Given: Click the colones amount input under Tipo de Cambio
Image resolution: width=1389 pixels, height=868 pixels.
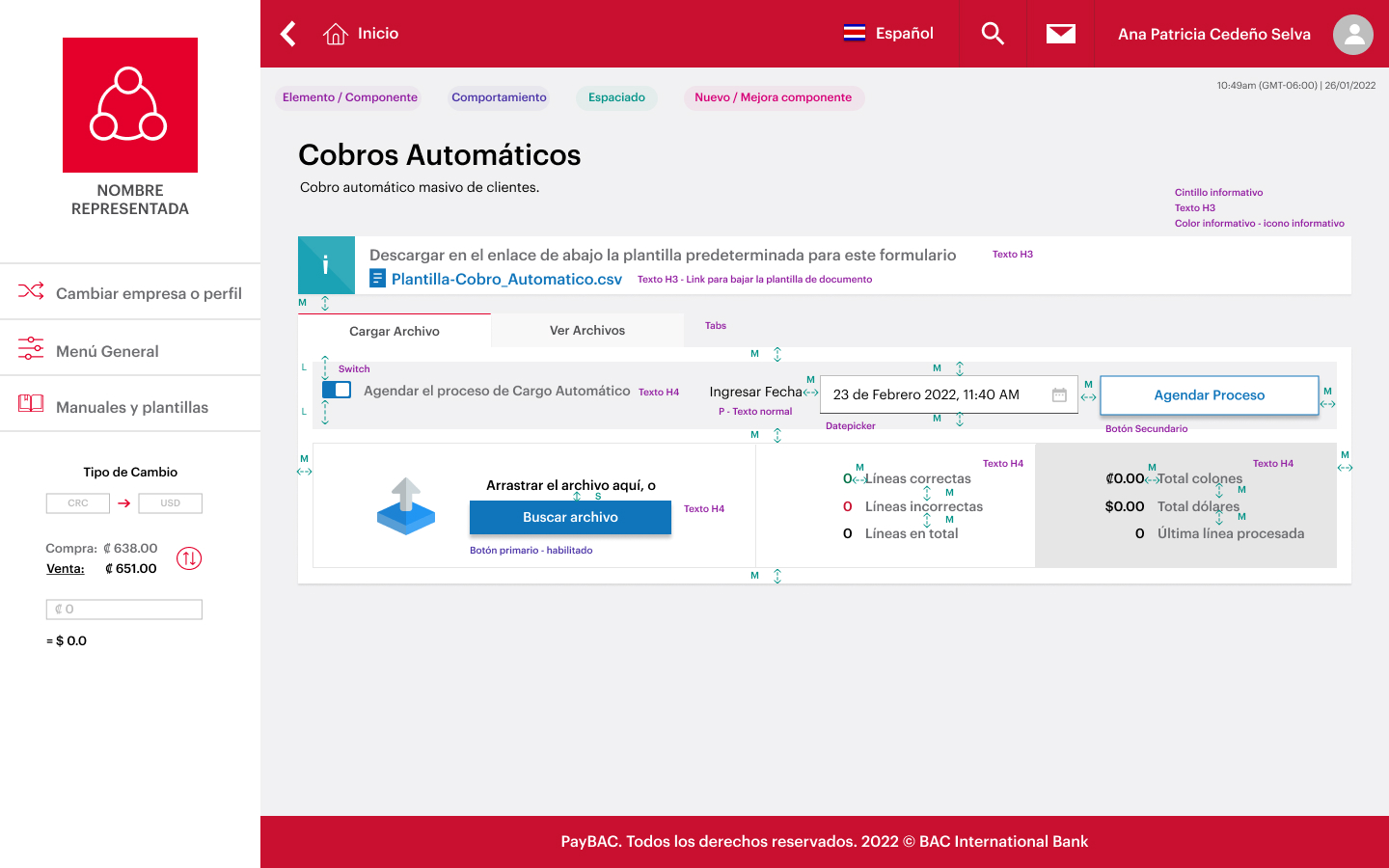Looking at the screenshot, I should (123, 609).
